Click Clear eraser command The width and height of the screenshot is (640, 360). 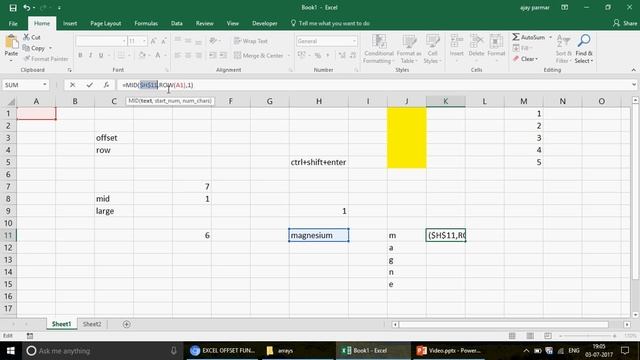tap(525, 59)
